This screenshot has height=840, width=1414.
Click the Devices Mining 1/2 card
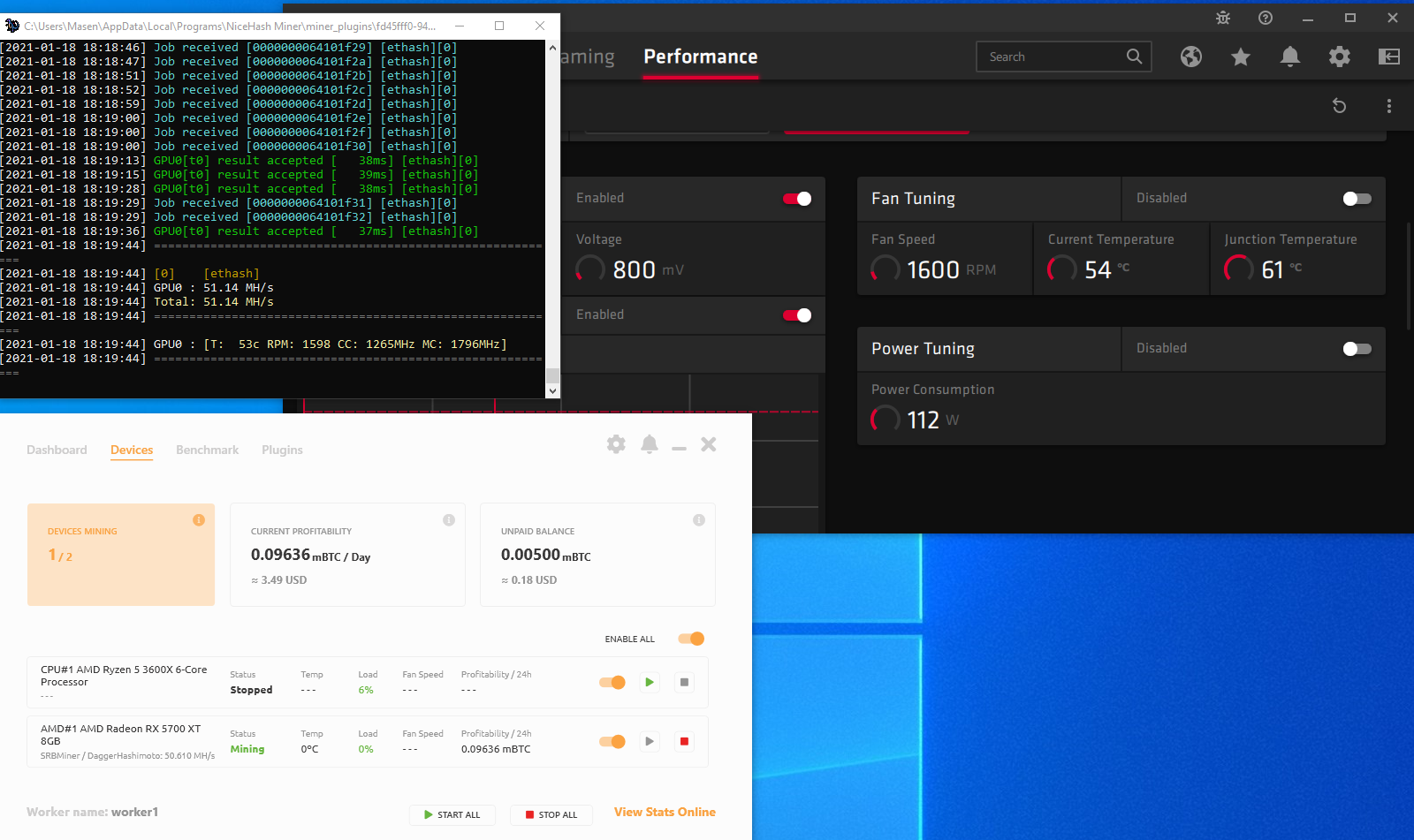(121, 555)
